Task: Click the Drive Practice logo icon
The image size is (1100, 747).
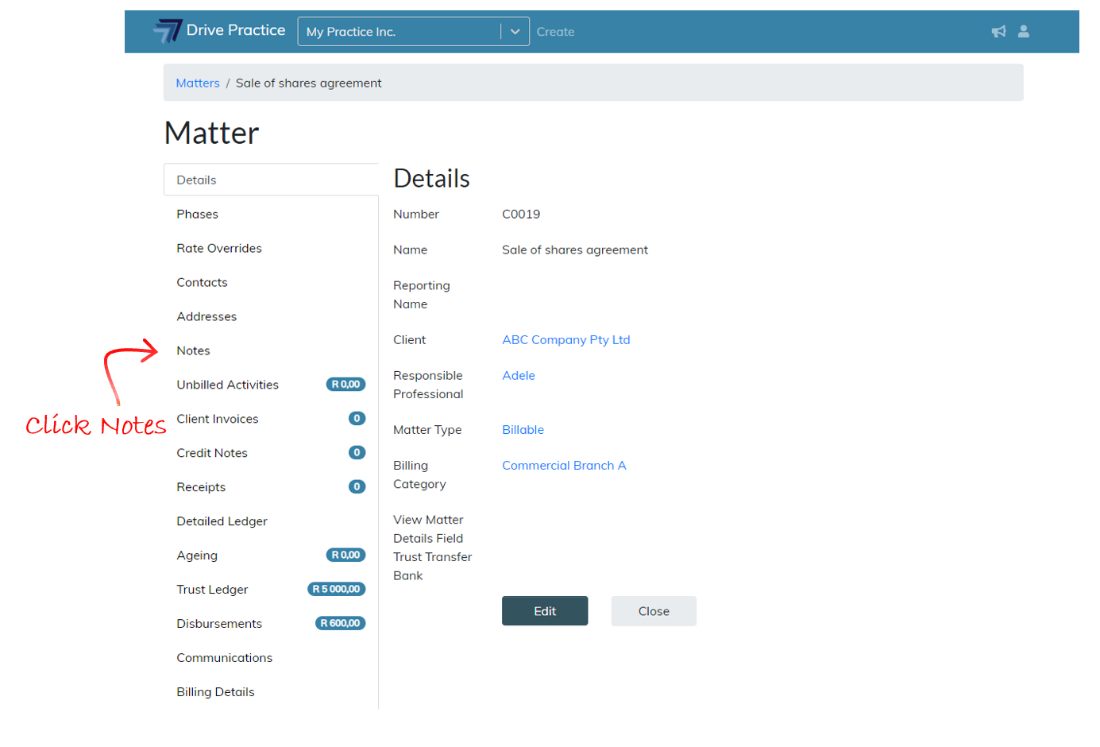Action: [167, 31]
